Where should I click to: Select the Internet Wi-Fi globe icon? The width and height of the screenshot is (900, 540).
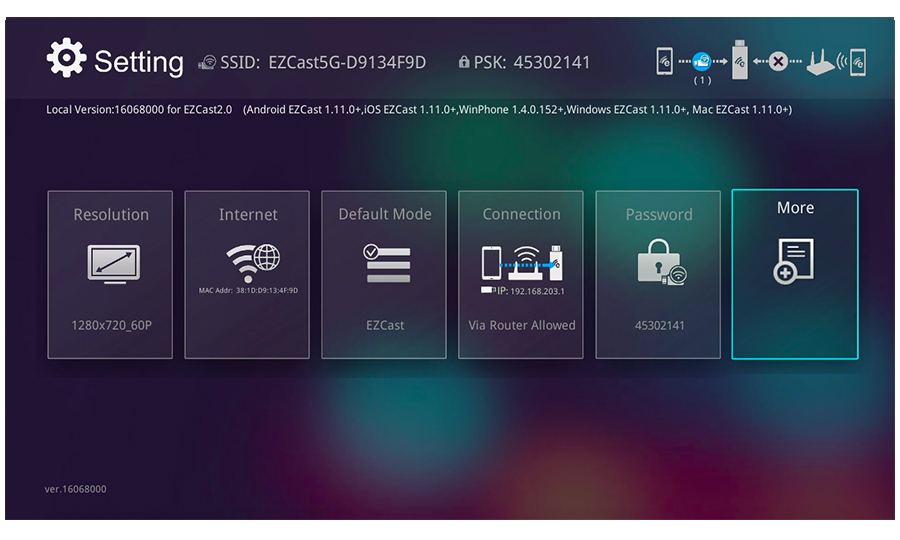pos(253,262)
